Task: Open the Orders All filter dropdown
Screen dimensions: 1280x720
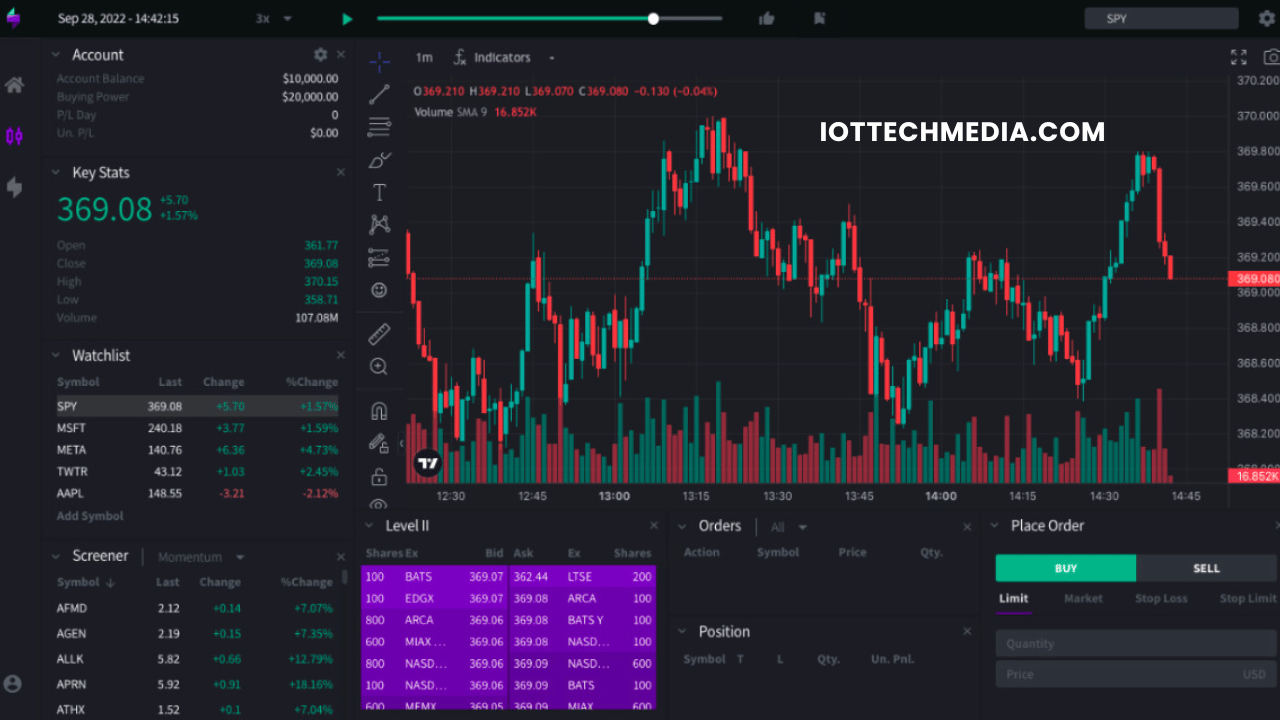Action: [789, 527]
